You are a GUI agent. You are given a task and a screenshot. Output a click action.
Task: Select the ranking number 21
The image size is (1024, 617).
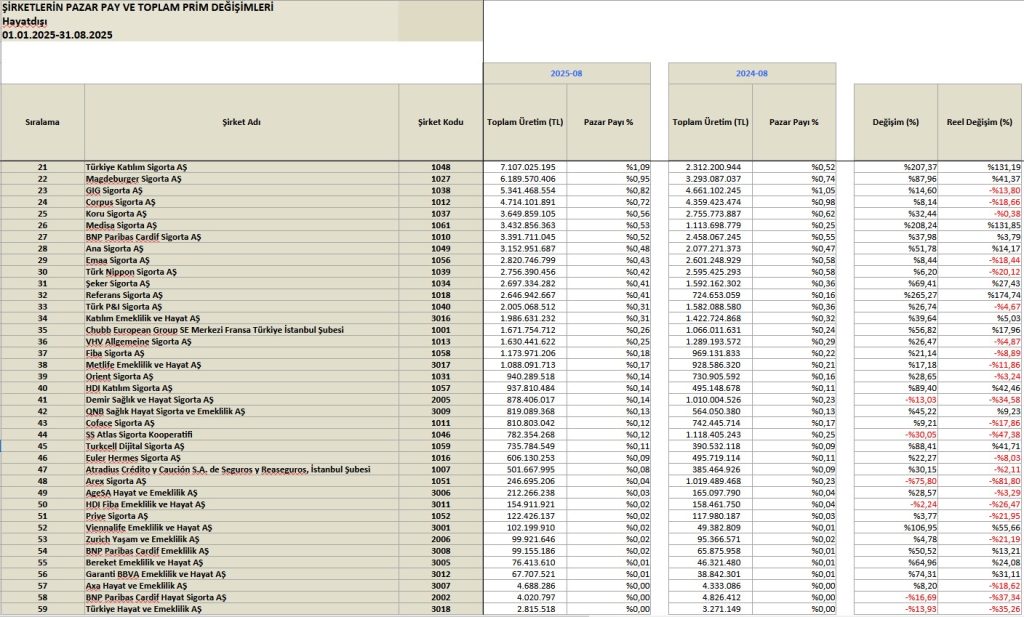pos(42,167)
